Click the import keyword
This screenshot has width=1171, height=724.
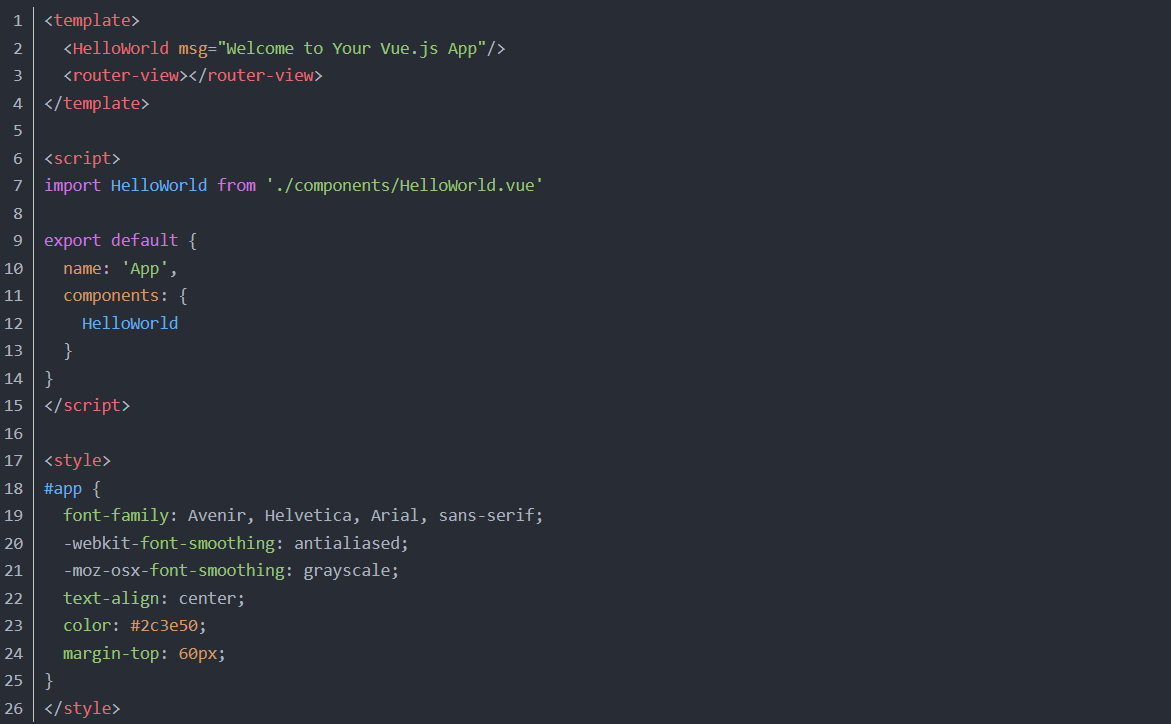[72, 185]
